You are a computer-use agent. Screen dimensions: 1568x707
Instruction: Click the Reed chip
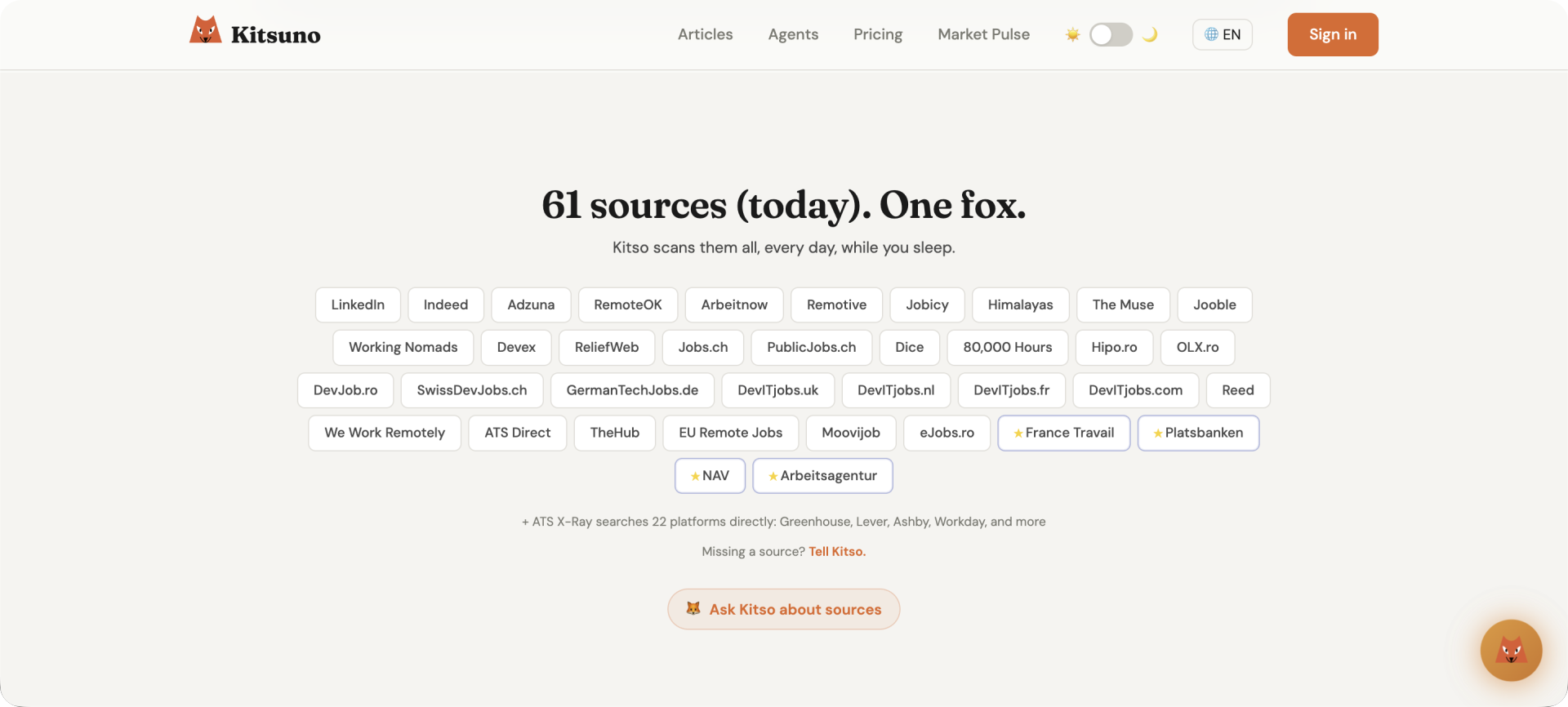(1238, 390)
